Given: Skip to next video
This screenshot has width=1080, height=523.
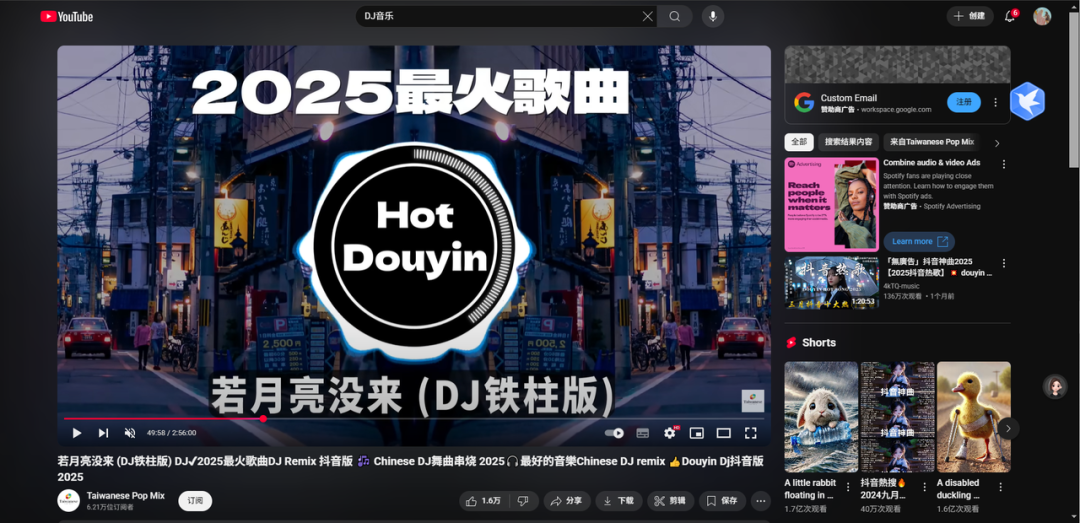Looking at the screenshot, I should [103, 433].
